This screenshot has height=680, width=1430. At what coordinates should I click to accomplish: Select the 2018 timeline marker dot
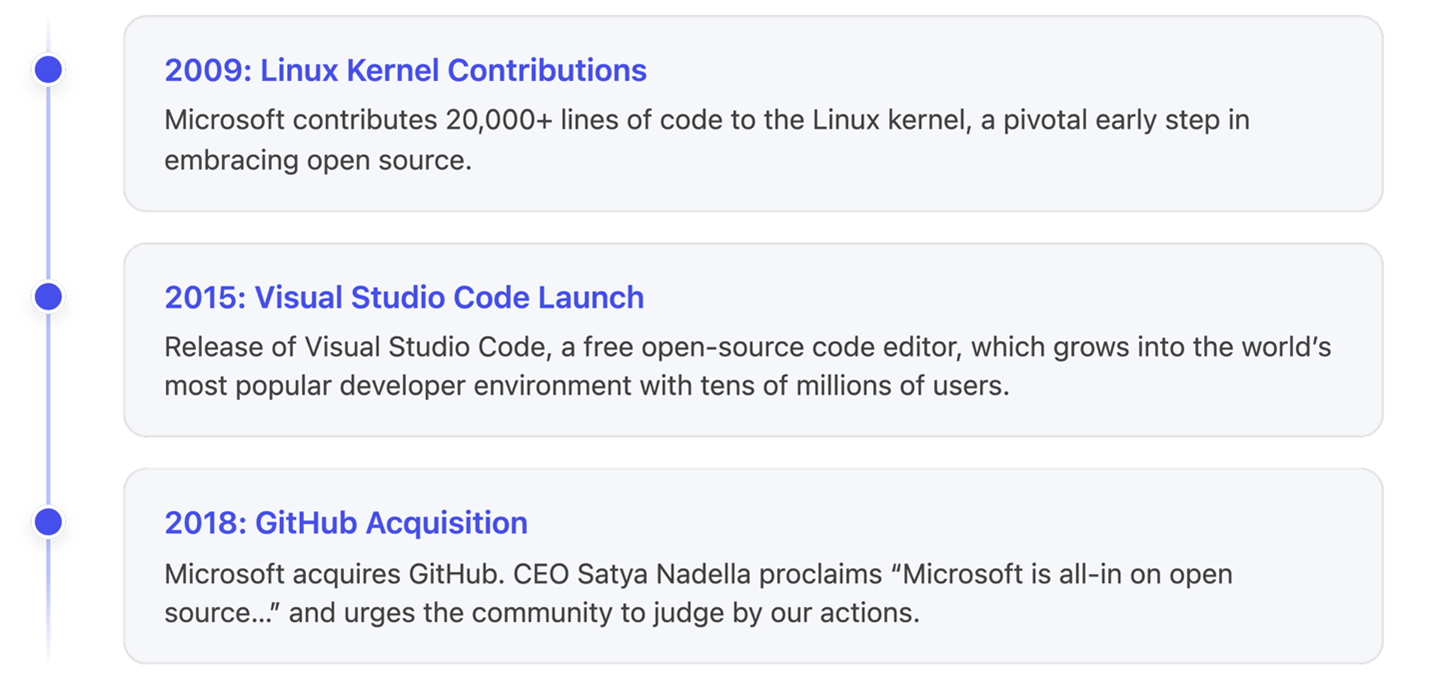(x=48, y=522)
